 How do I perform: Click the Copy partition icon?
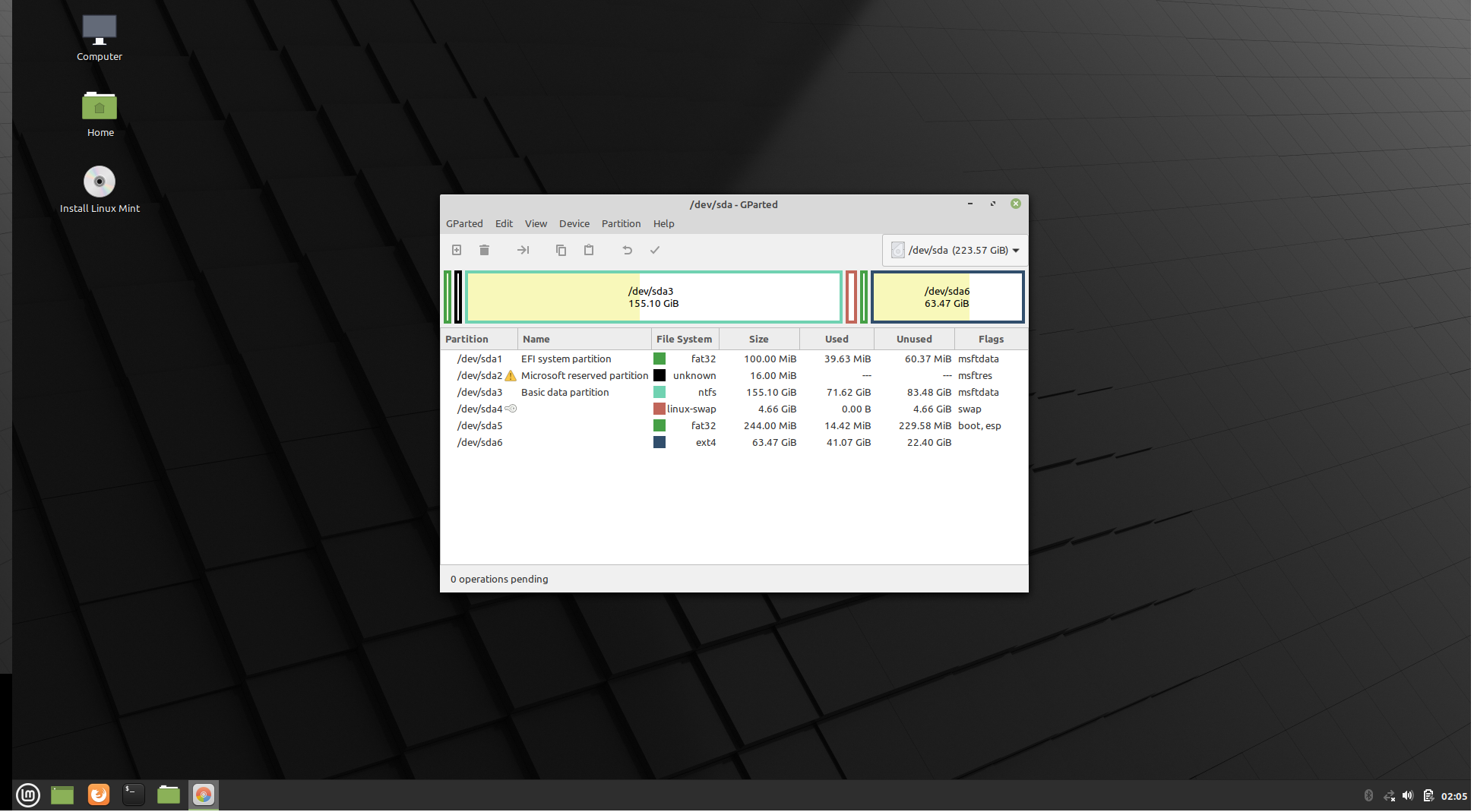click(561, 250)
